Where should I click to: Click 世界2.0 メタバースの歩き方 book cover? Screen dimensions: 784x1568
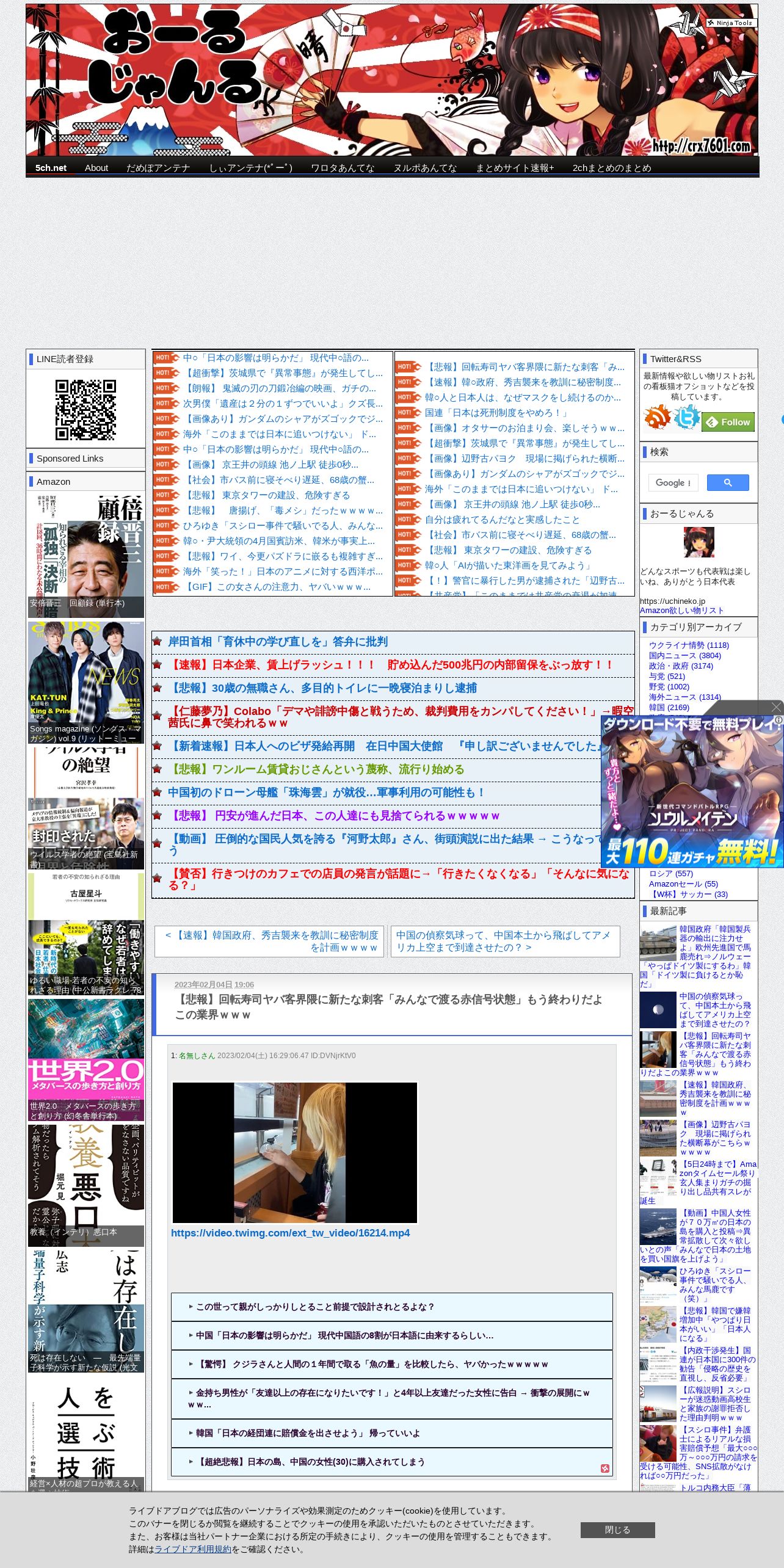click(x=85, y=1060)
